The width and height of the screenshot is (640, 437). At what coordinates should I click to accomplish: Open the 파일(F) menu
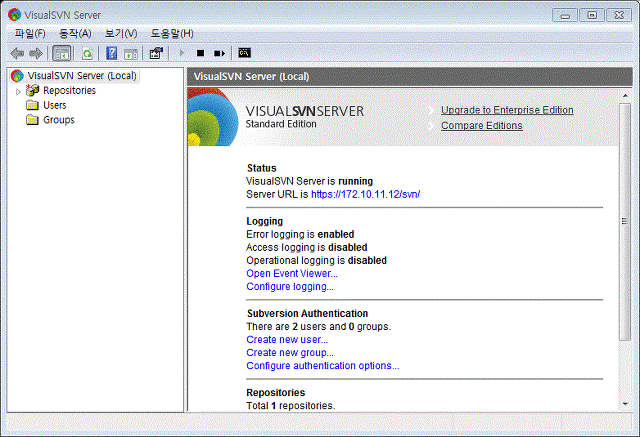[x=30, y=33]
